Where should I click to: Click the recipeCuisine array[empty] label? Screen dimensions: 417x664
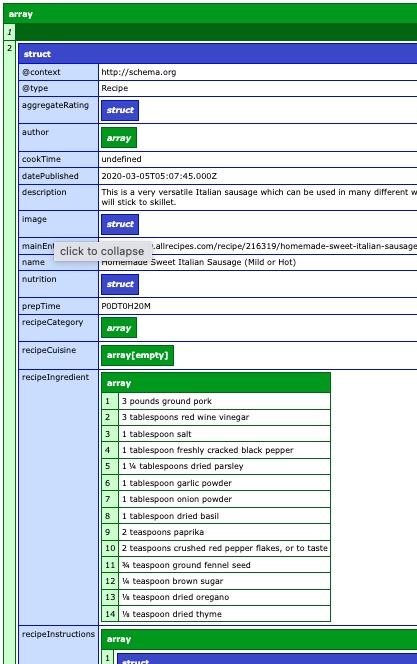point(138,355)
